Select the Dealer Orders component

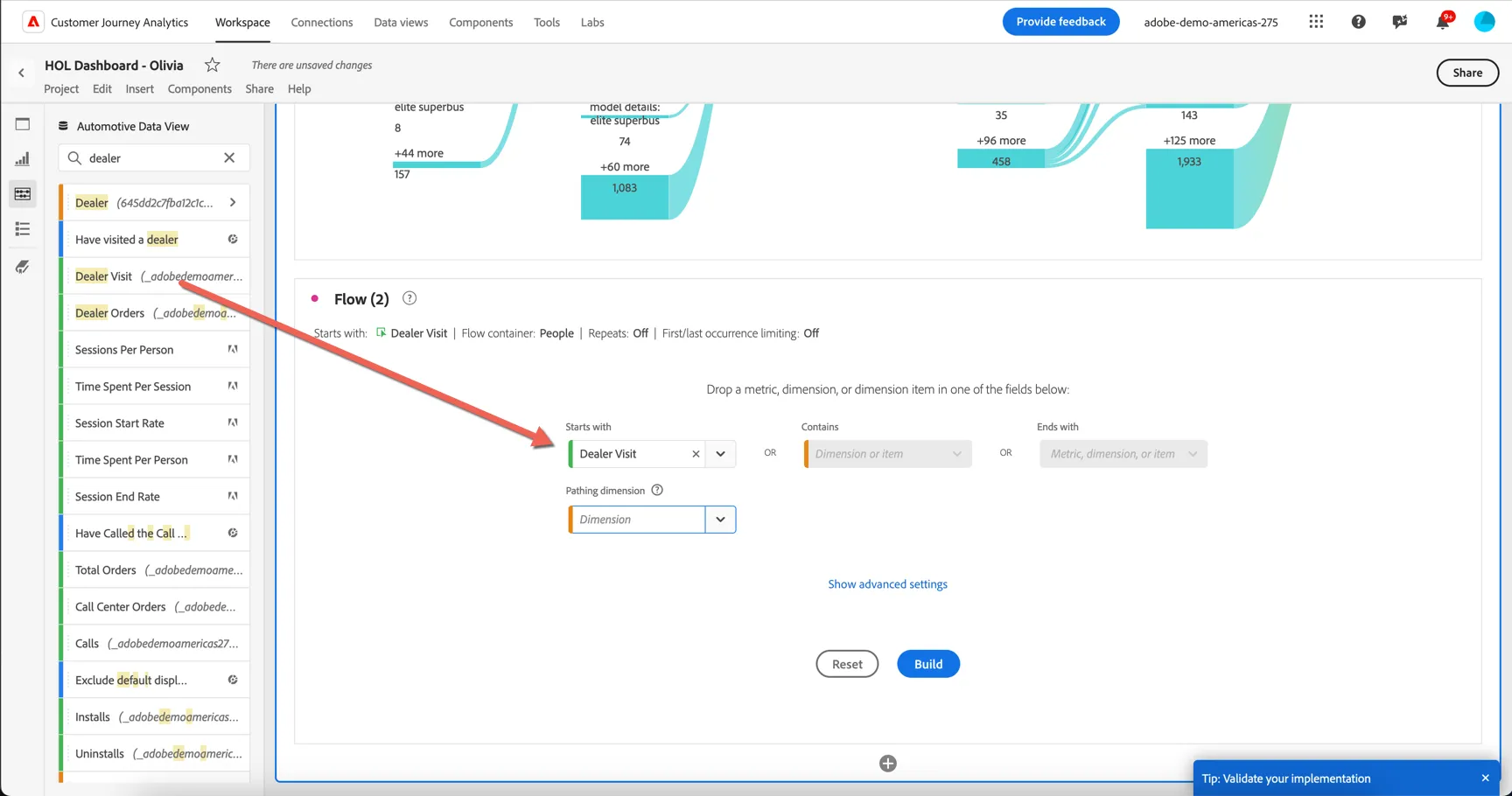pyautogui.click(x=155, y=312)
